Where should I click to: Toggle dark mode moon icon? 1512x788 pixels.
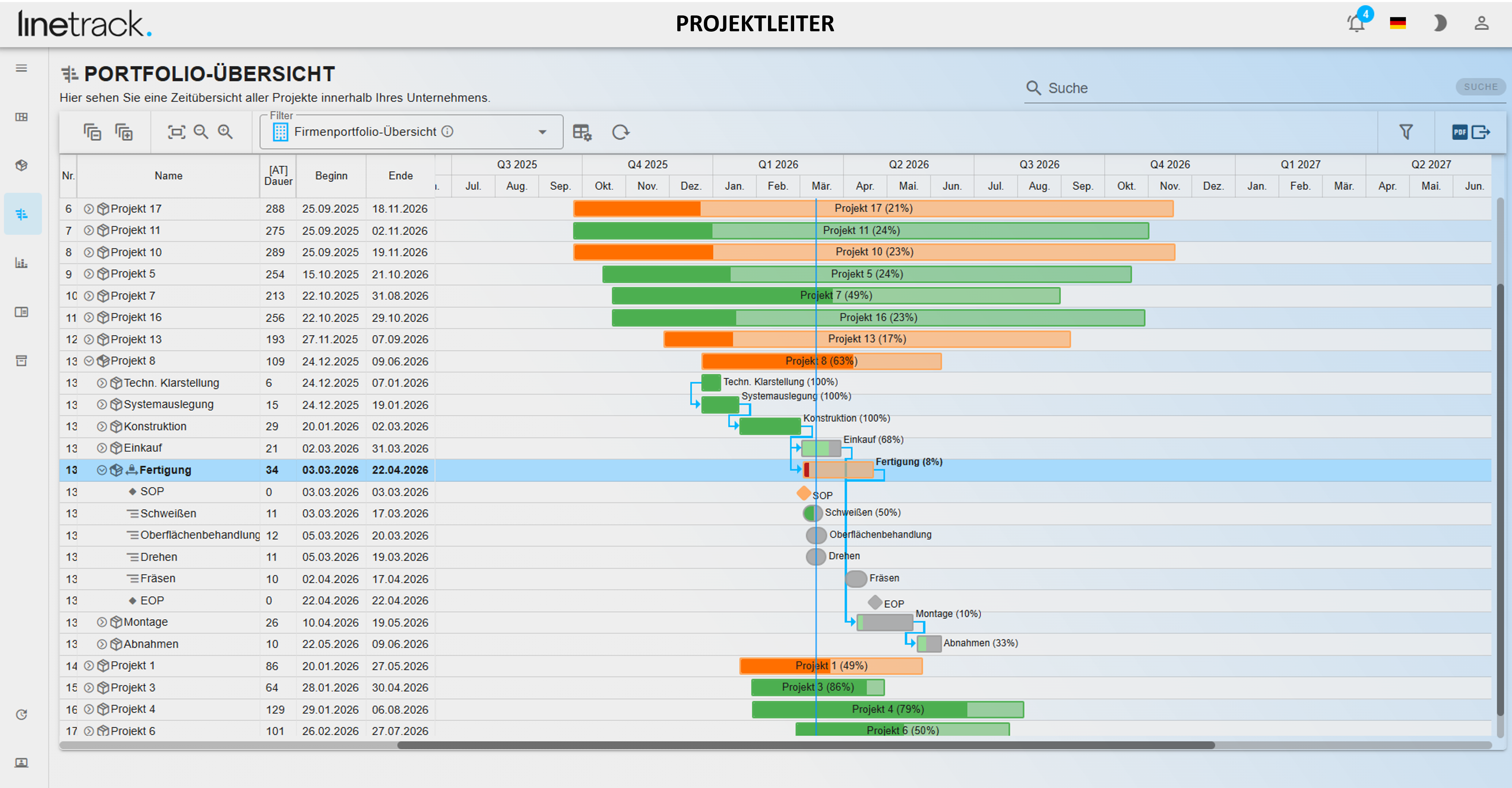coord(1439,23)
